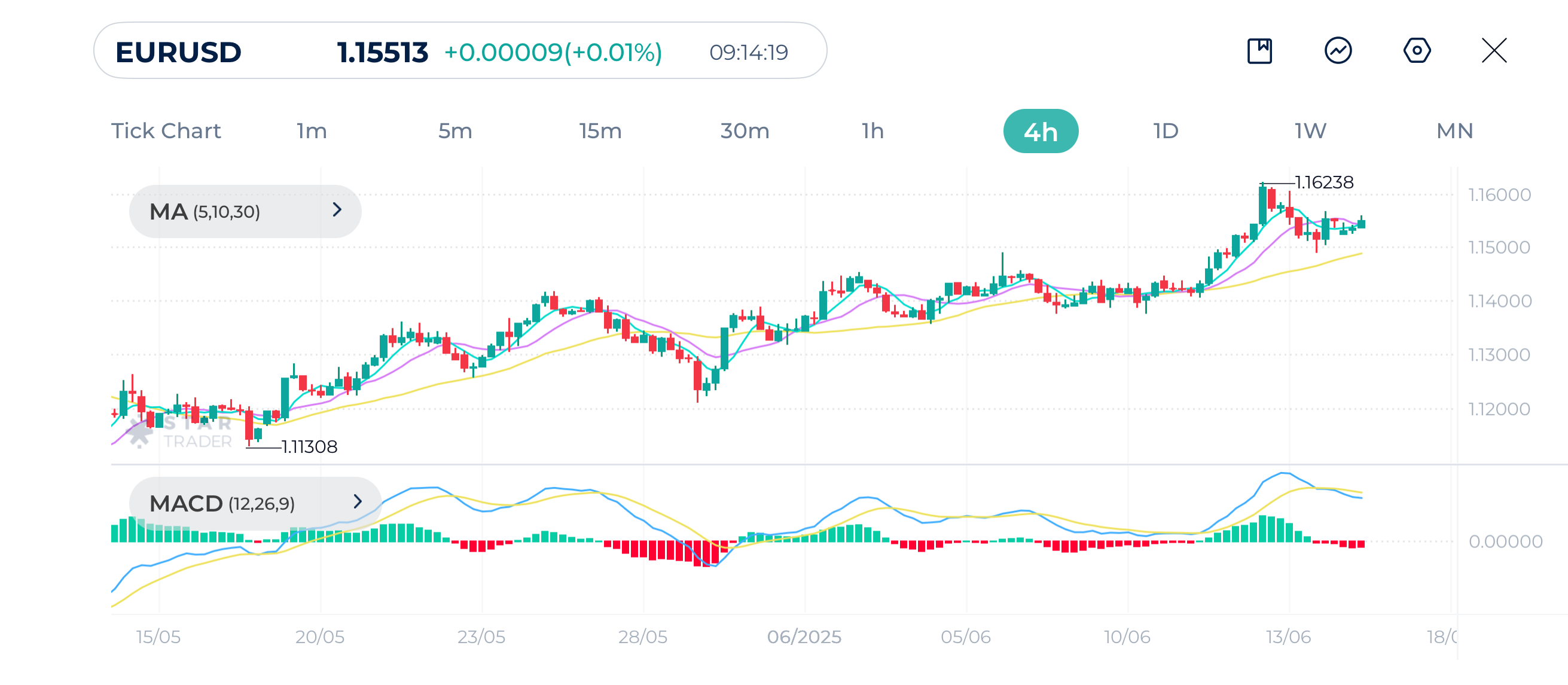1568x685 pixels.
Task: Switch to 15m timeframe
Action: click(x=600, y=131)
